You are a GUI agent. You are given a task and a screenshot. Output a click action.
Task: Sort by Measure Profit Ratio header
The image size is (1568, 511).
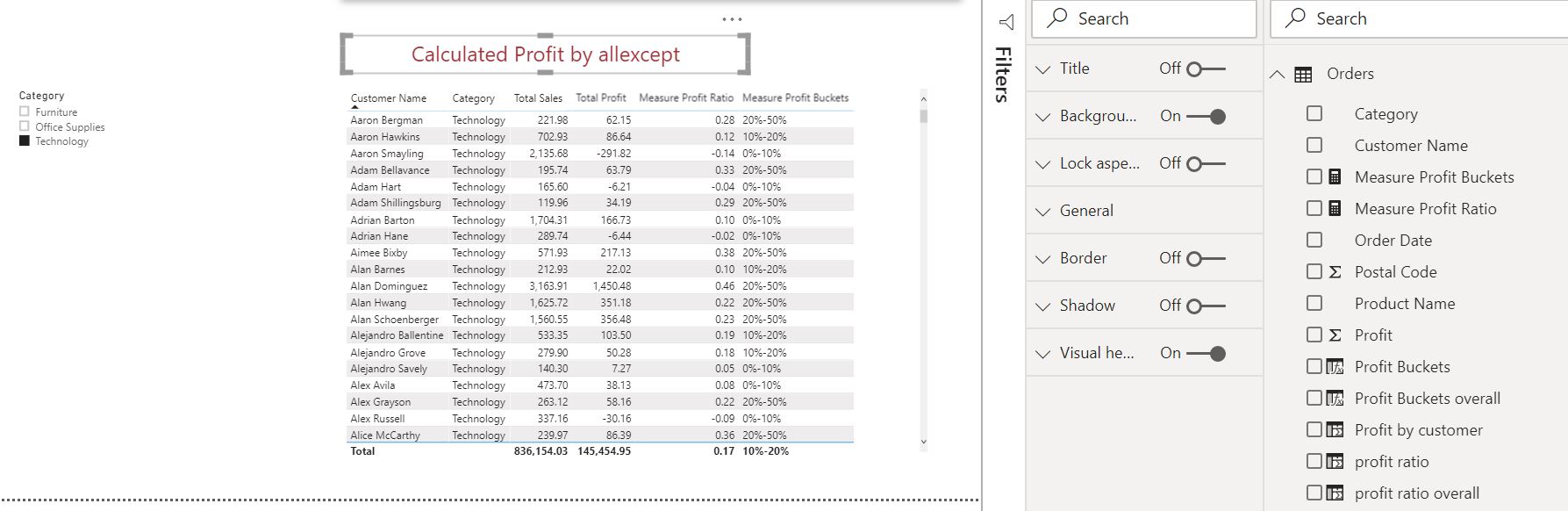click(x=686, y=98)
